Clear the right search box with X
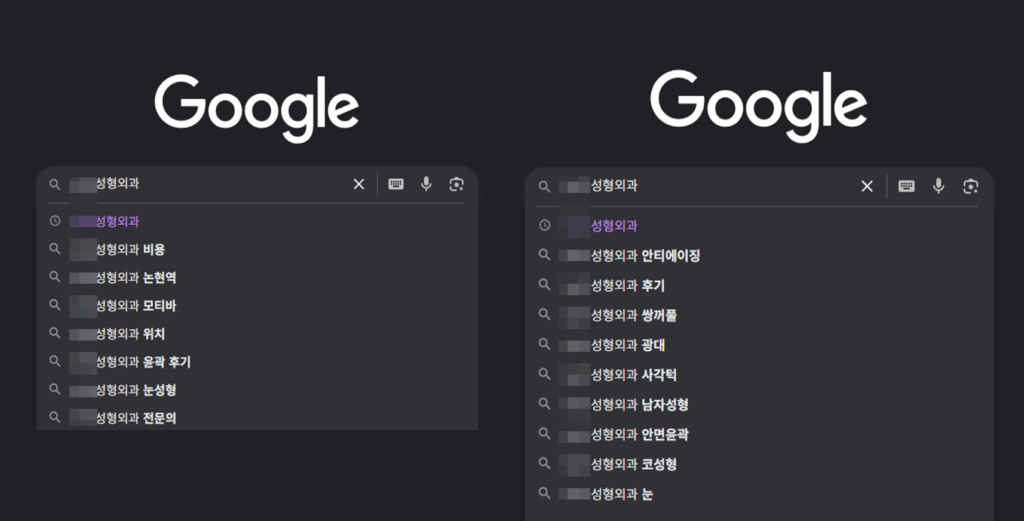Screen dimensions: 1024x521 [867, 187]
